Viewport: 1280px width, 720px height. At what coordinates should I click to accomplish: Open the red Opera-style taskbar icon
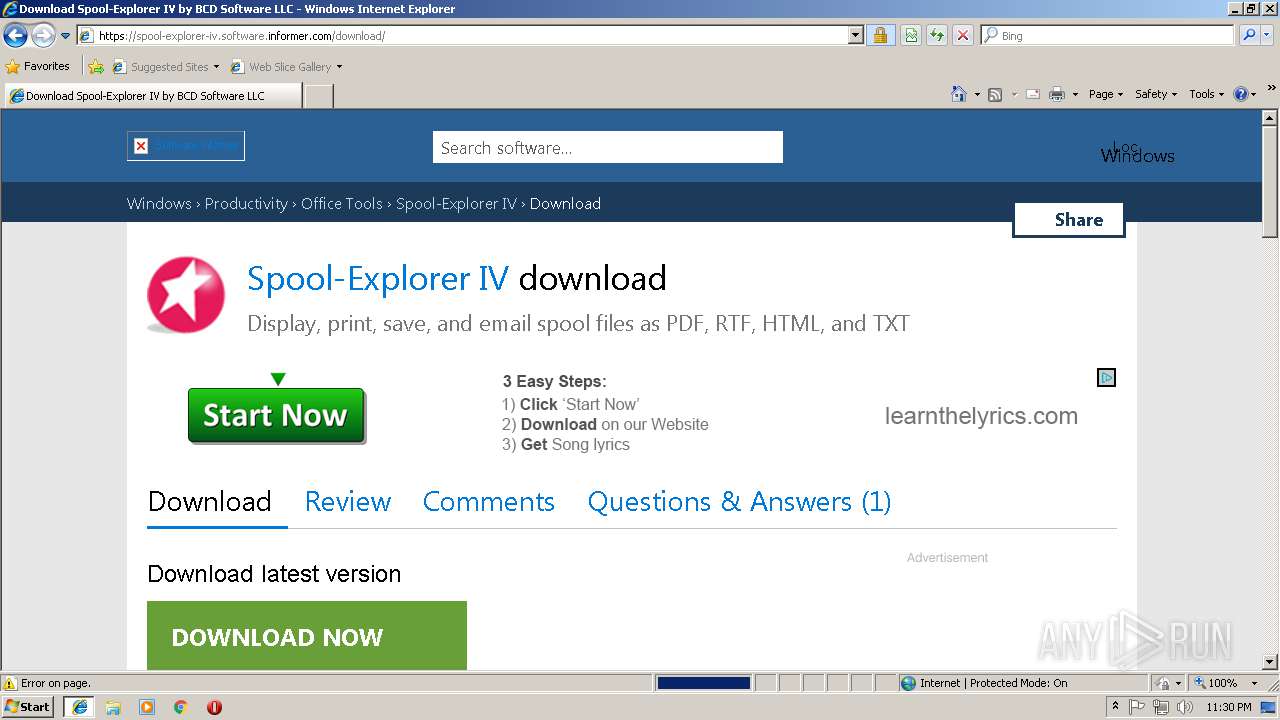pos(214,707)
